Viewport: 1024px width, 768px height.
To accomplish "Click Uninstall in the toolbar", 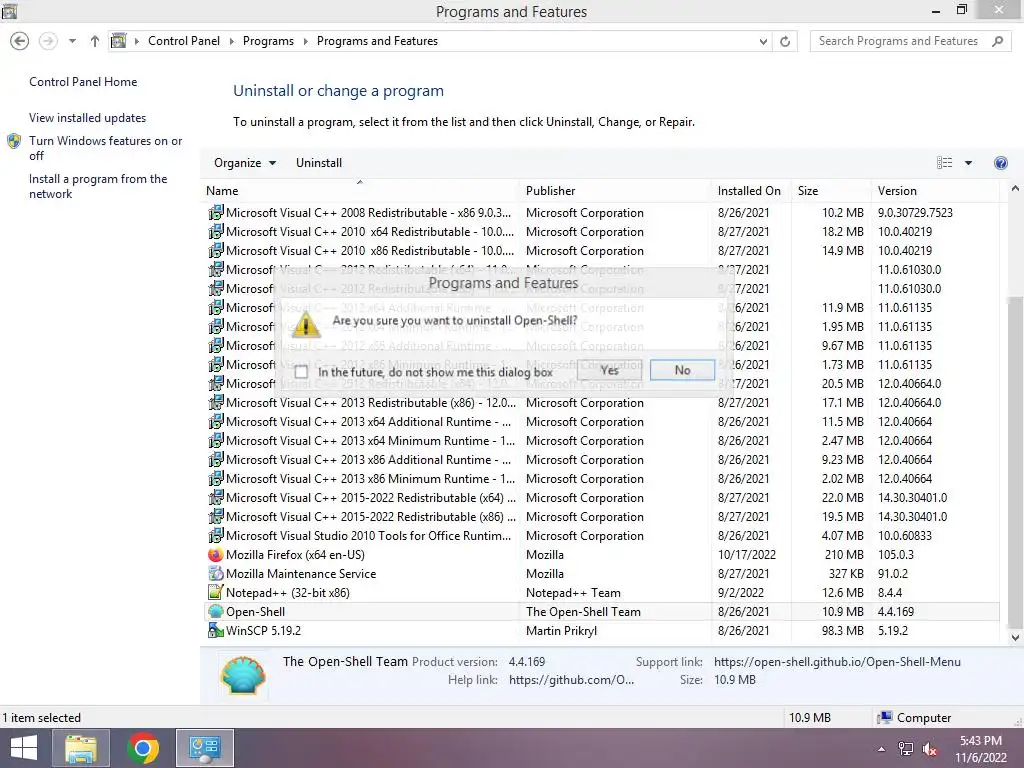I will click(x=319, y=163).
